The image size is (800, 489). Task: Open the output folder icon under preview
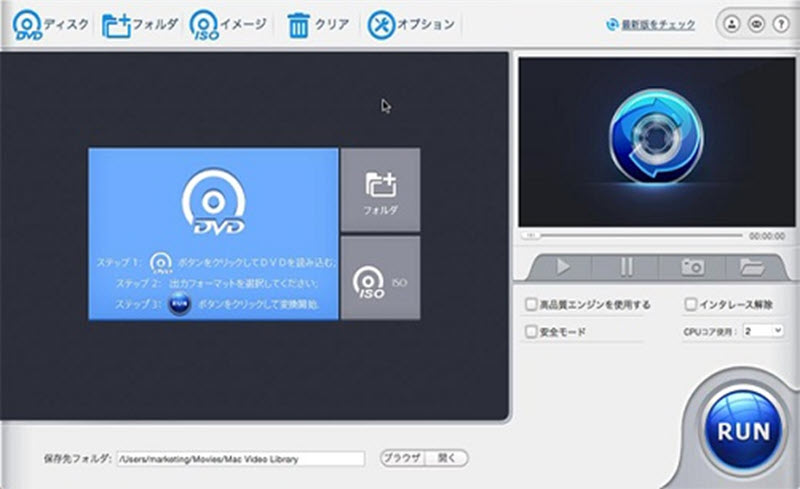click(x=751, y=267)
